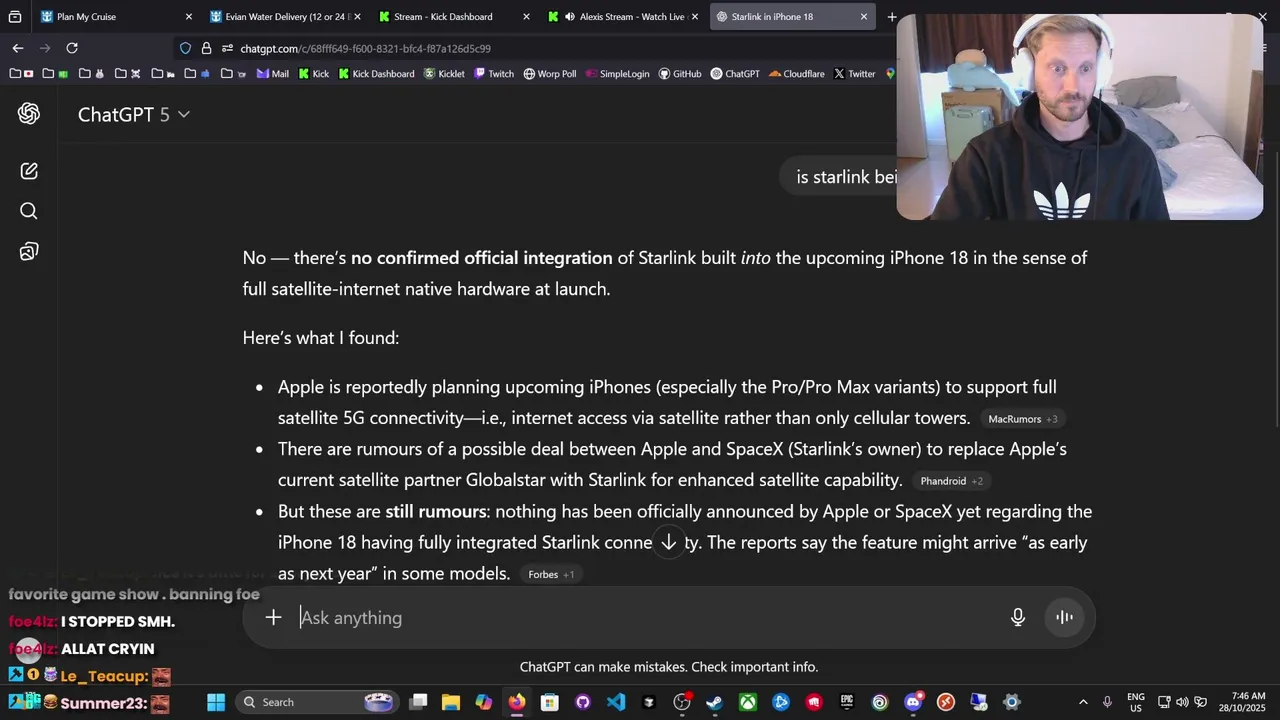Open the Xbox app from the taskbar
The height and width of the screenshot is (720, 1280).
tap(748, 702)
